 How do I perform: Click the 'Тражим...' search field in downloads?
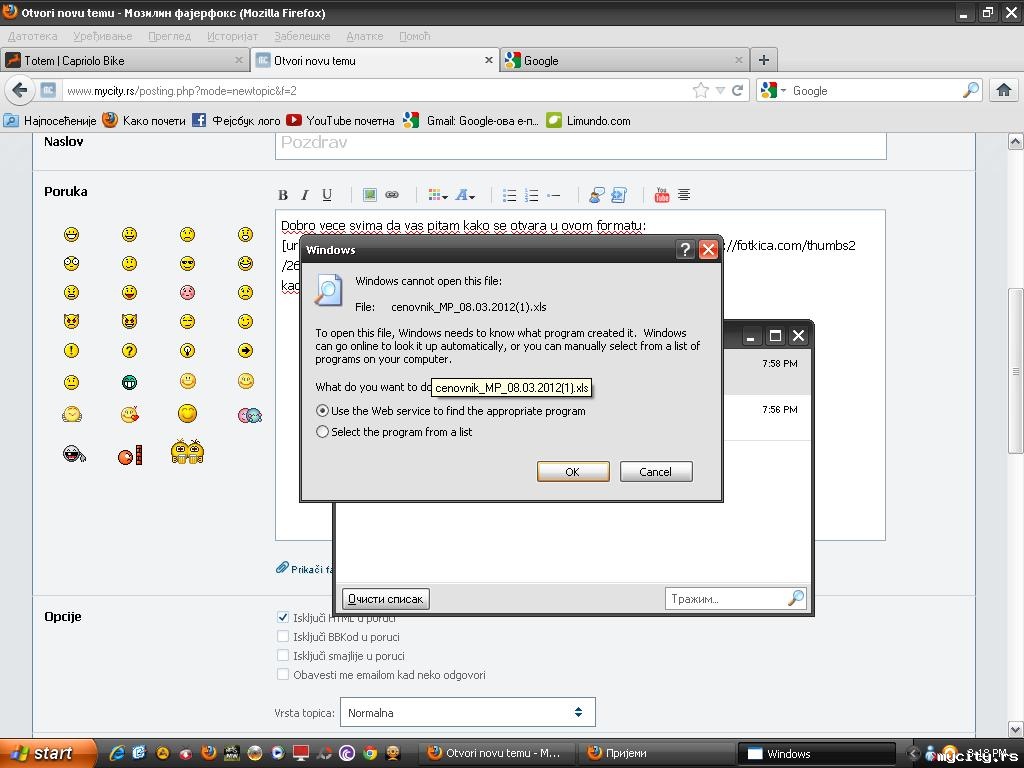click(735, 599)
